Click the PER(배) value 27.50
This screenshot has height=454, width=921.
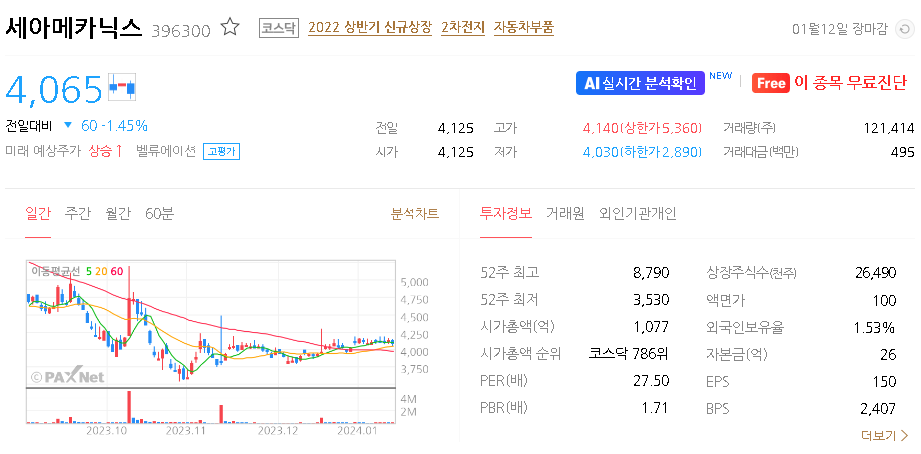coord(652,381)
